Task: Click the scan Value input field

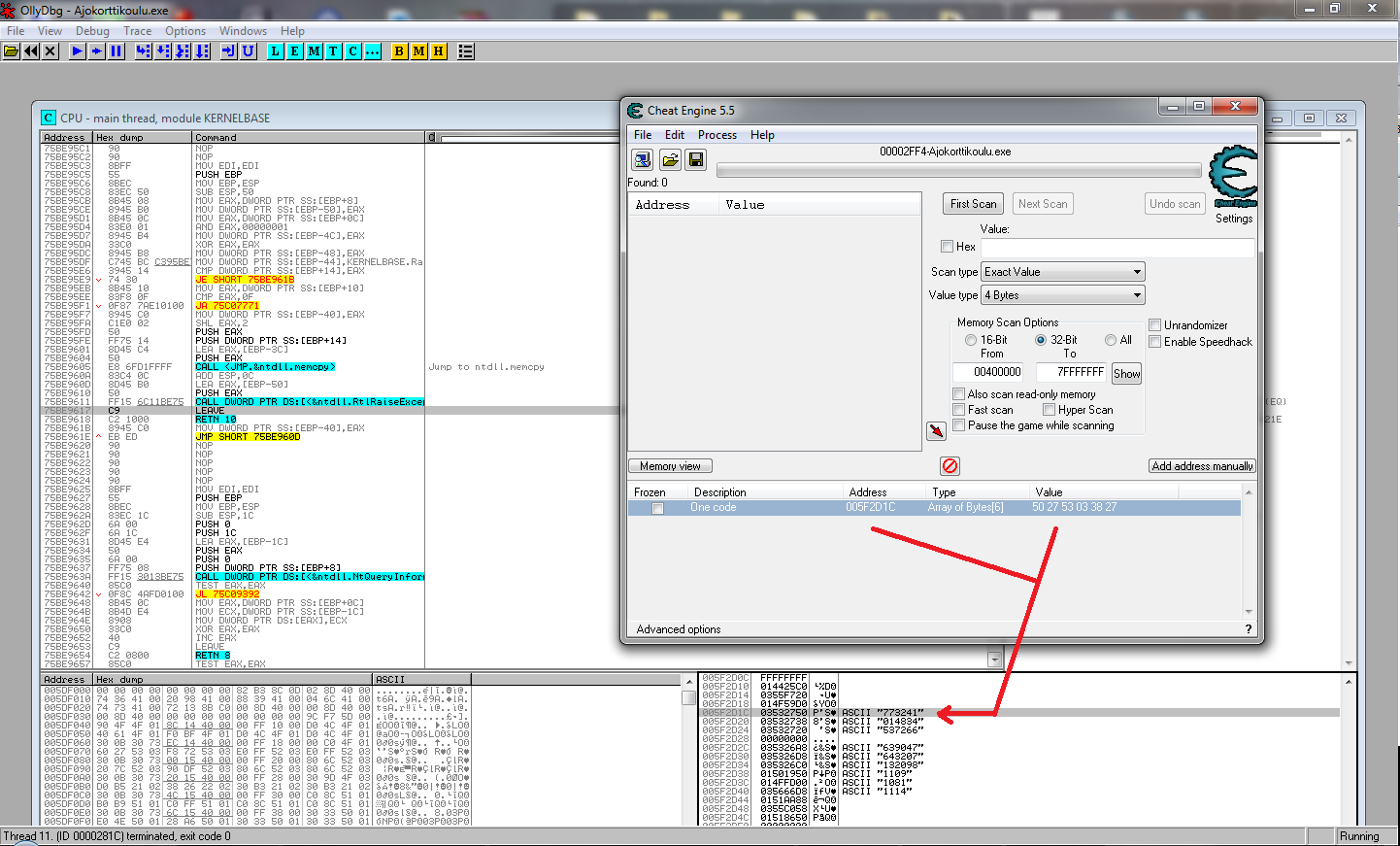Action: point(1117,248)
